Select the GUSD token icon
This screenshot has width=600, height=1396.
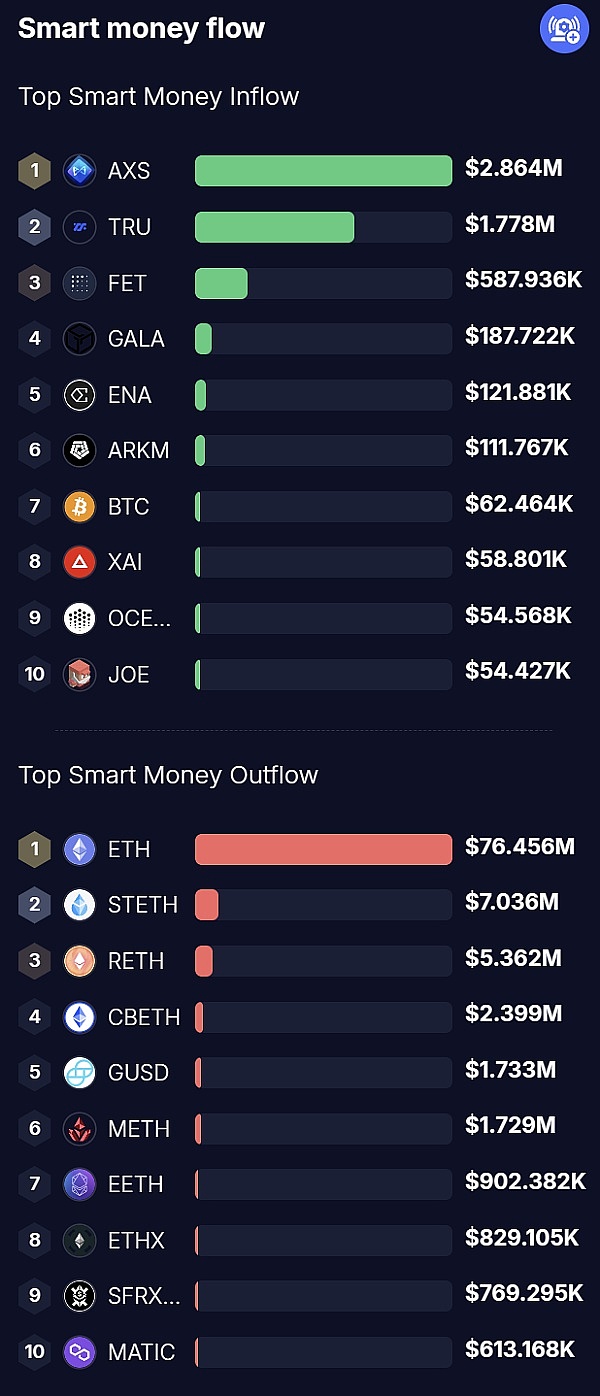80,1072
